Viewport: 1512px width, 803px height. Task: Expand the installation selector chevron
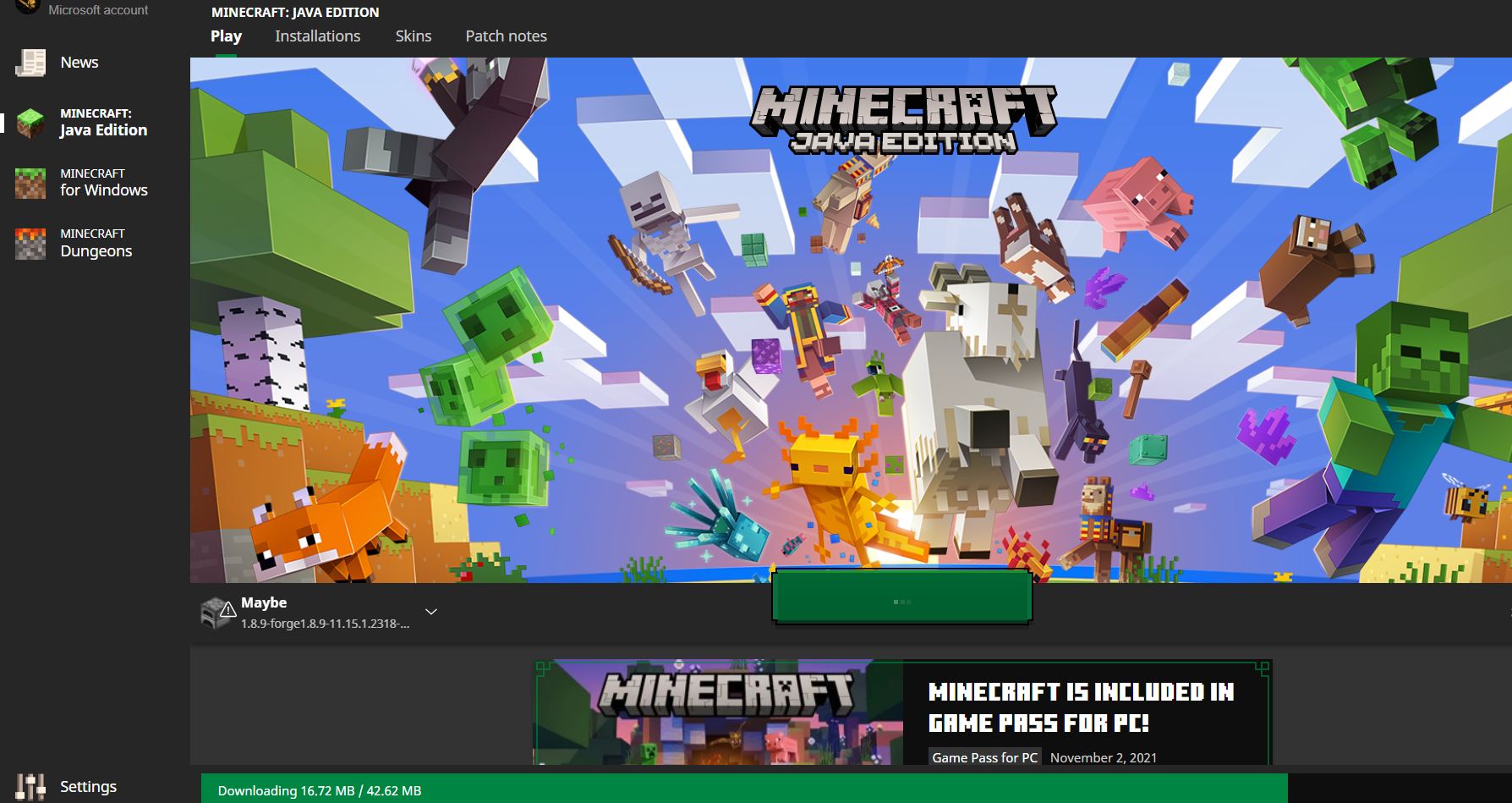pyautogui.click(x=431, y=612)
